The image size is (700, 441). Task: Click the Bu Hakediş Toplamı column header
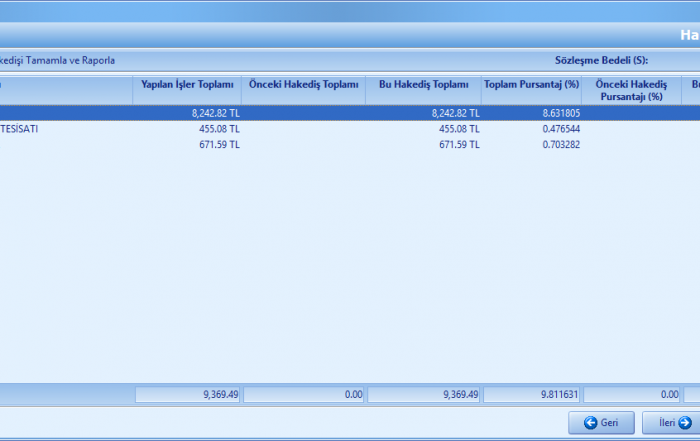point(423,85)
